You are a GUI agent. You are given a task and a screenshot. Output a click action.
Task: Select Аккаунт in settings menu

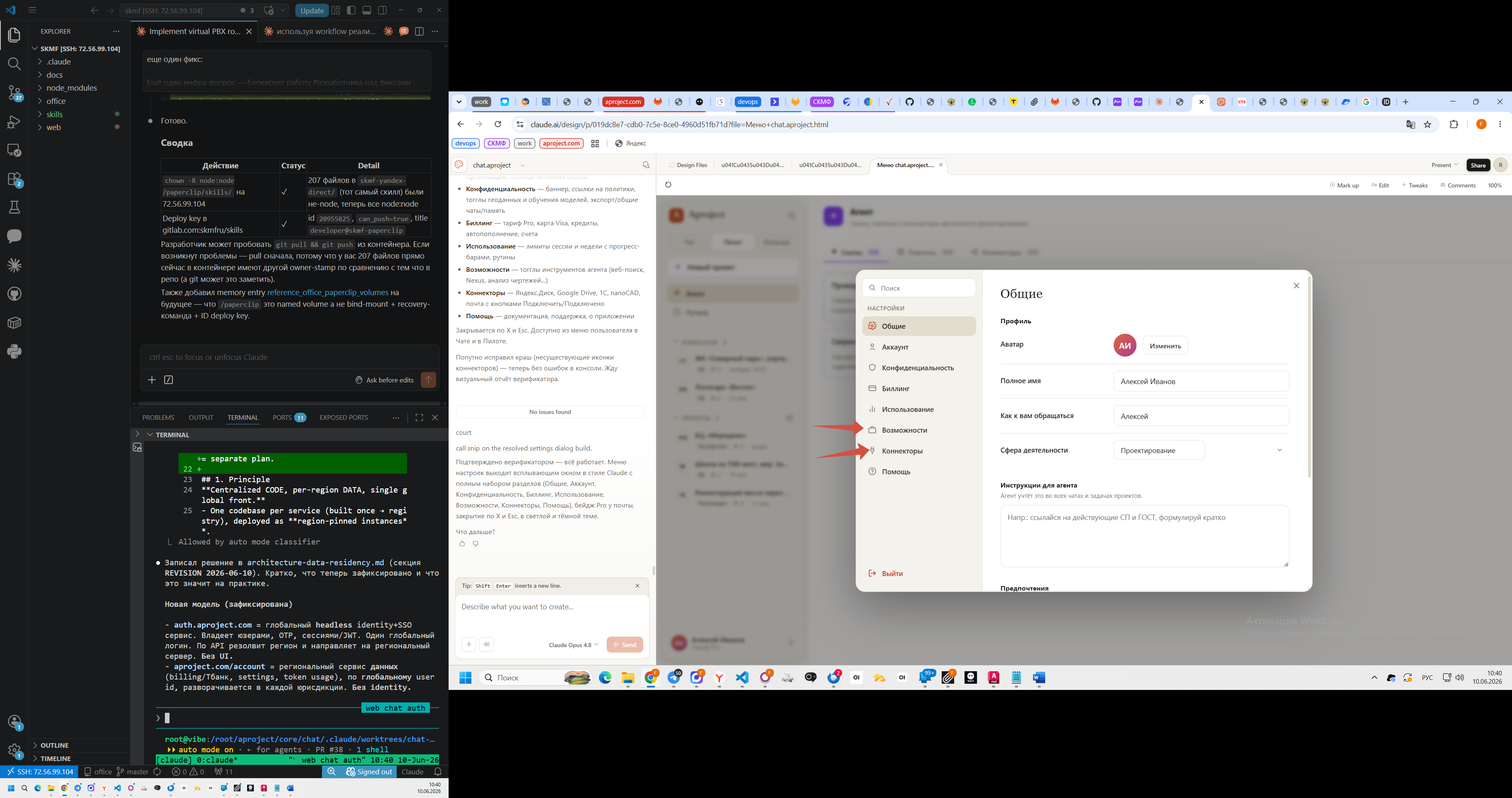pyautogui.click(x=919, y=347)
